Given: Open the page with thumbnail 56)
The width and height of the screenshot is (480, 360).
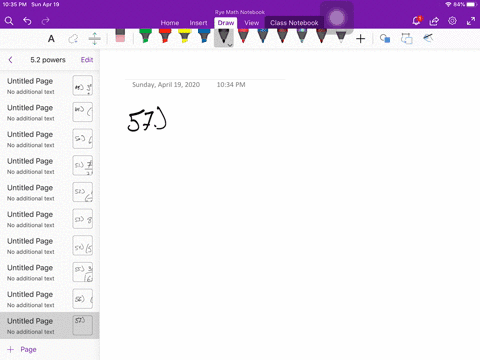Looking at the screenshot, I should coord(50,299).
